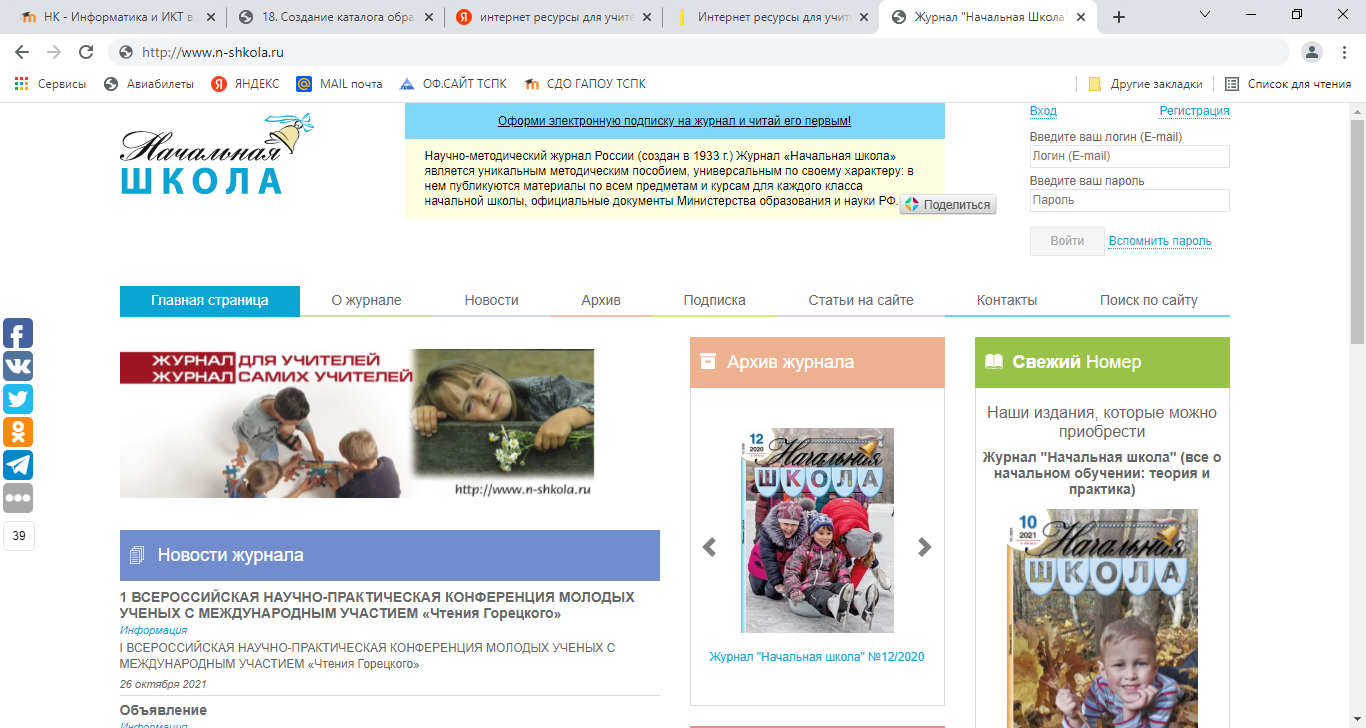This screenshot has width=1366, height=728.
Task: Open Другие закладки folder
Action: tap(1144, 84)
